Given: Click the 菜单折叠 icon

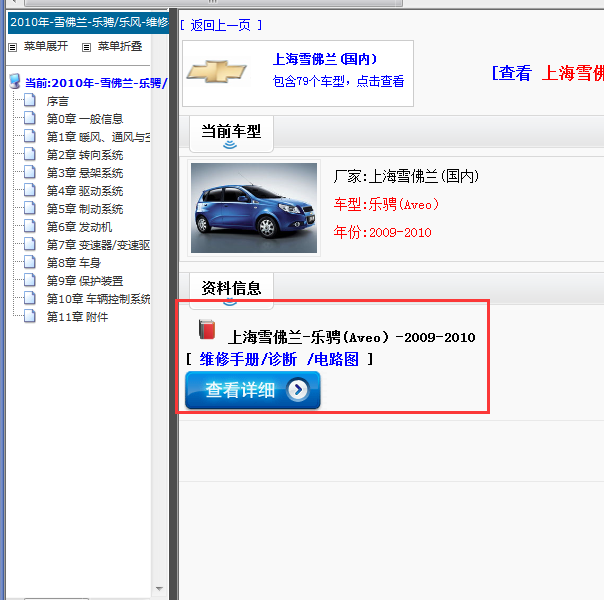Looking at the screenshot, I should point(87,47).
